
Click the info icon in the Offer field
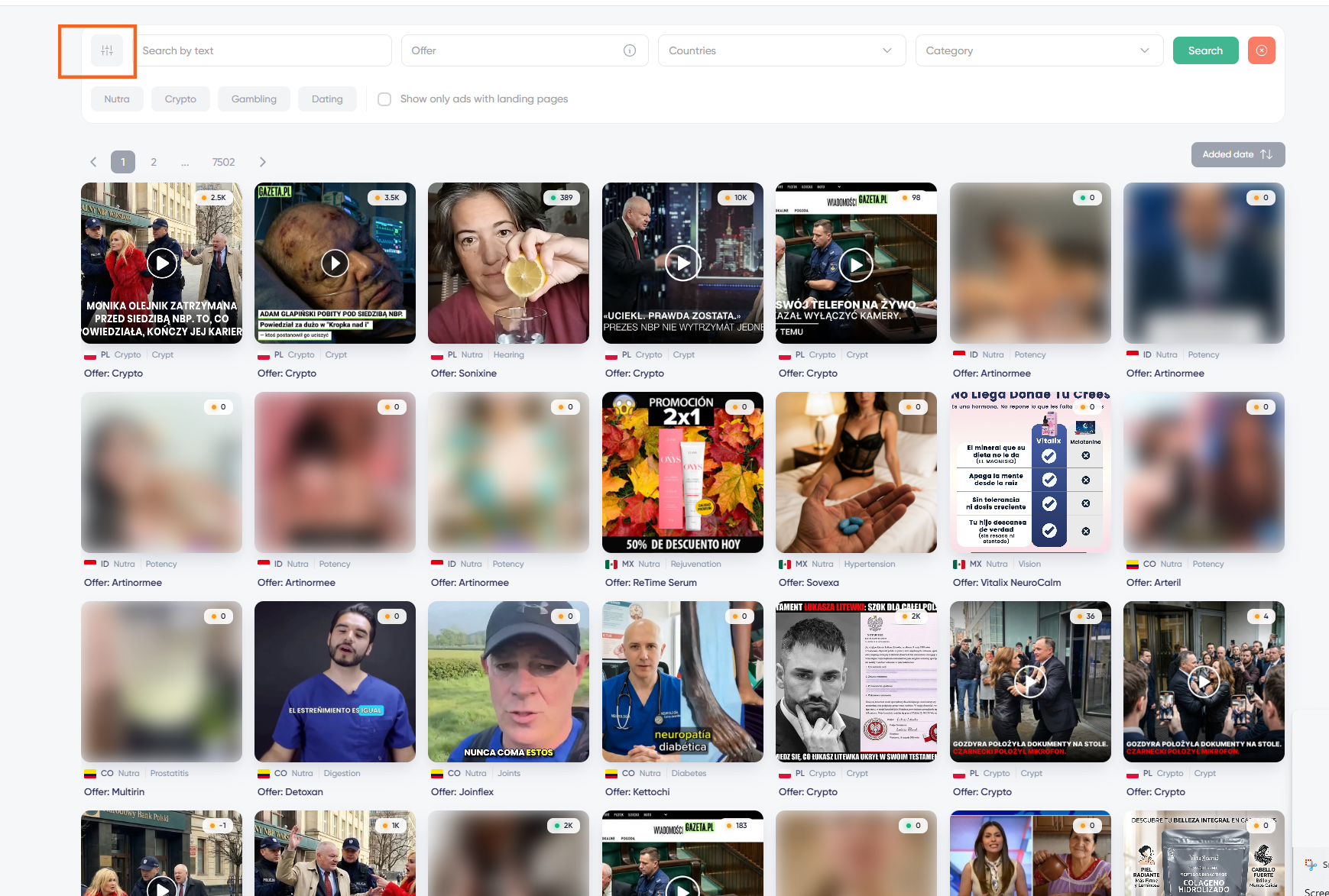click(630, 50)
